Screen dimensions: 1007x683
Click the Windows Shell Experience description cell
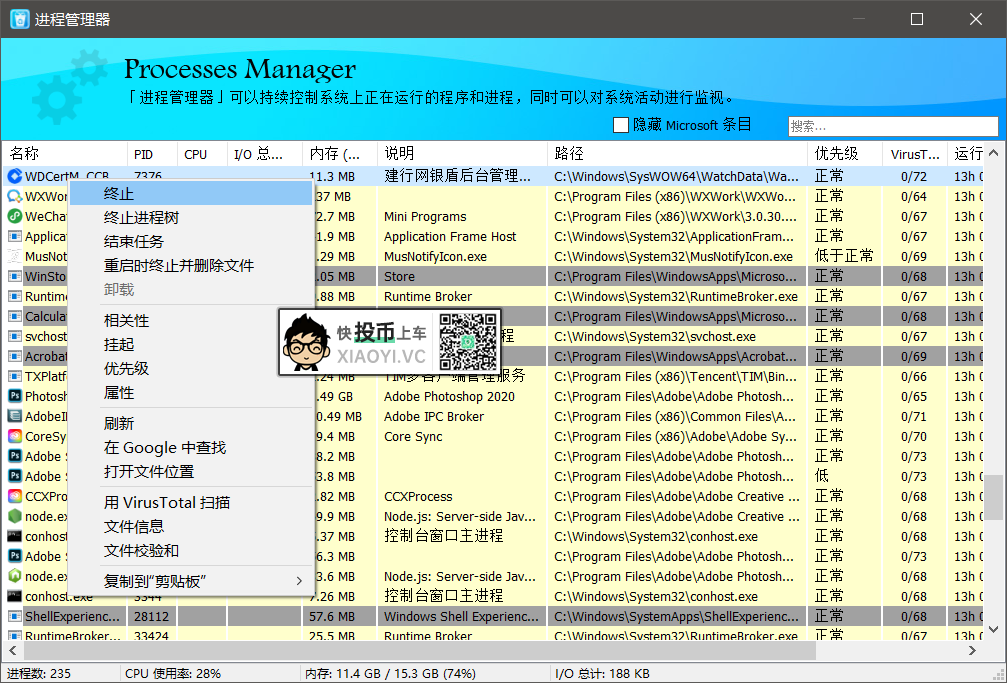click(x=462, y=616)
